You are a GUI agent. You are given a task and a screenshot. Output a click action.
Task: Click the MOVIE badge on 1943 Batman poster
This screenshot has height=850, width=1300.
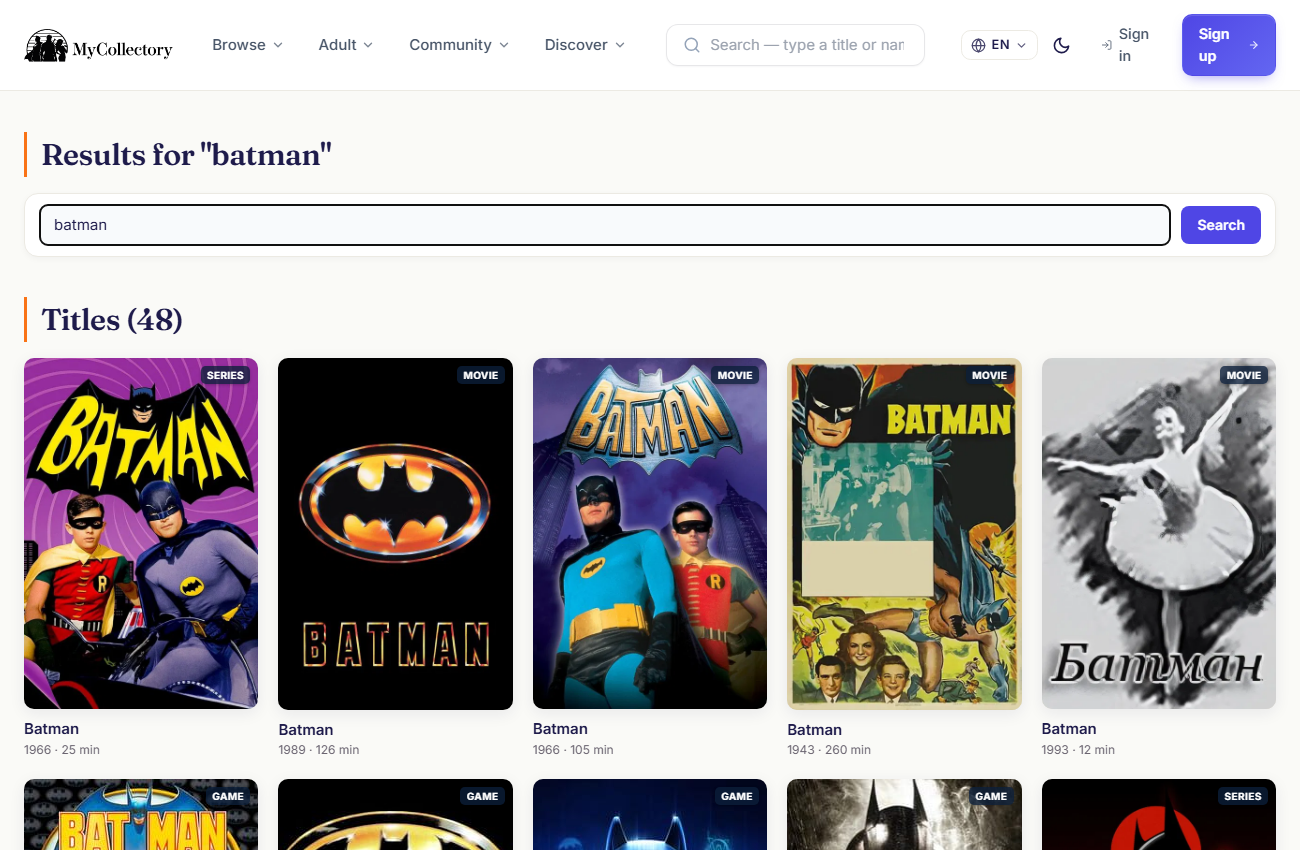[990, 375]
